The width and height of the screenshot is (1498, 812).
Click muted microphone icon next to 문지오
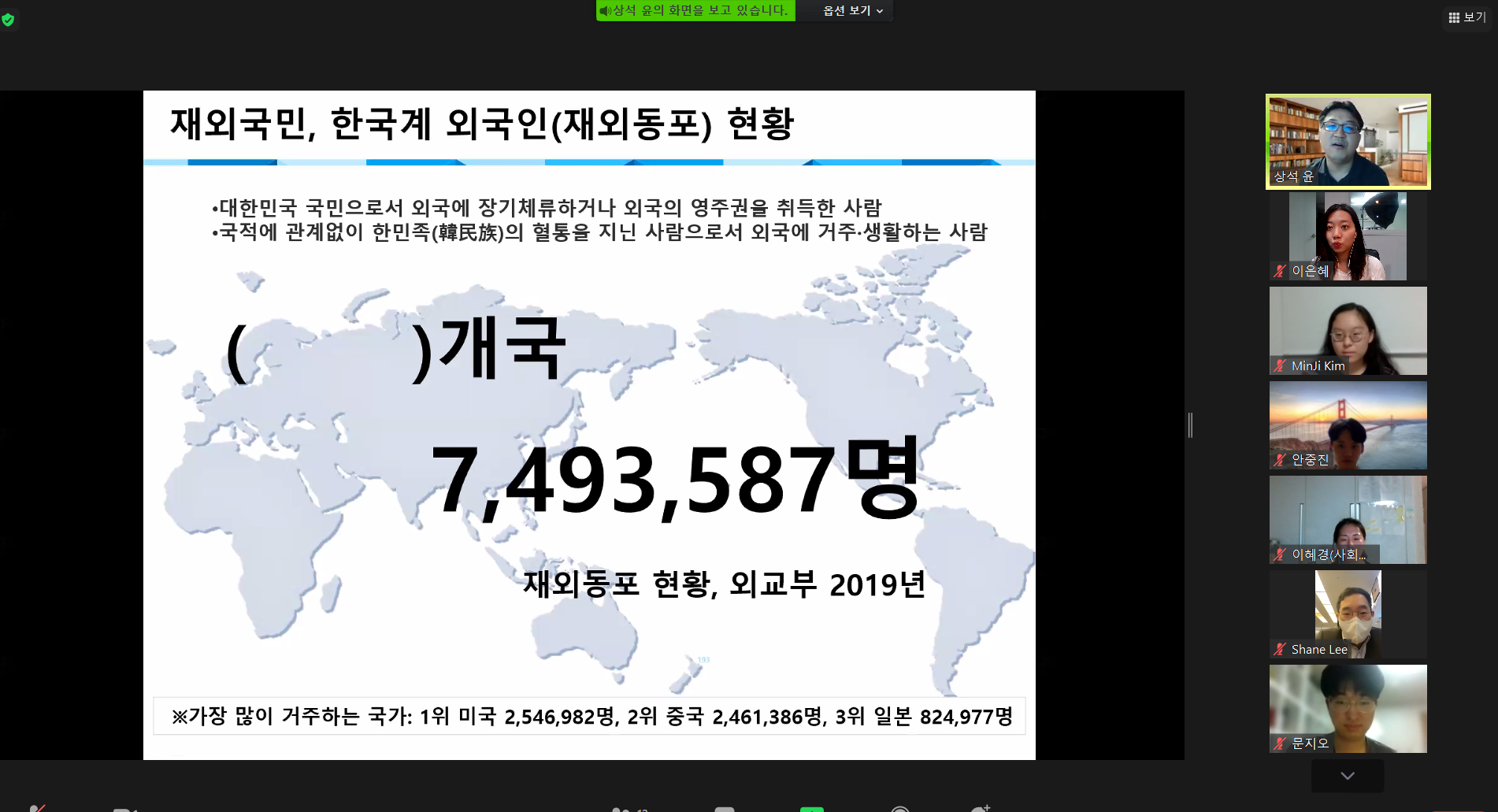point(1280,743)
